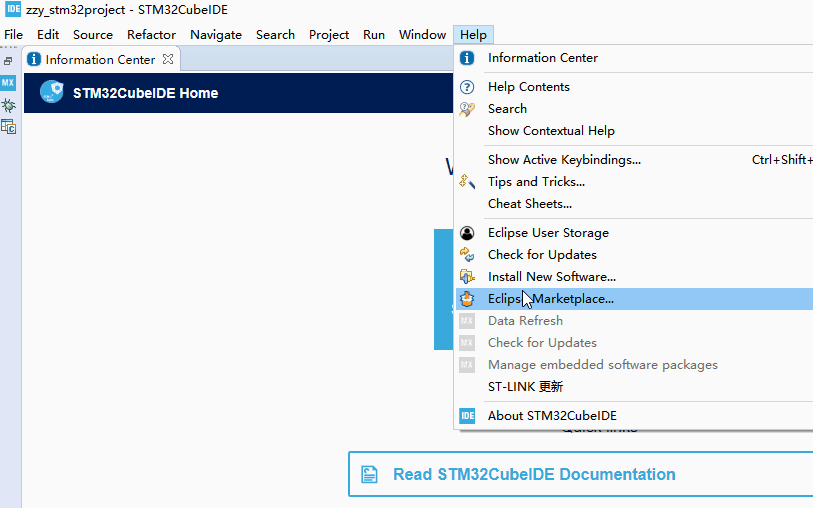Click the restore view icon in left trim
This screenshot has width=813, height=508.
point(8,61)
